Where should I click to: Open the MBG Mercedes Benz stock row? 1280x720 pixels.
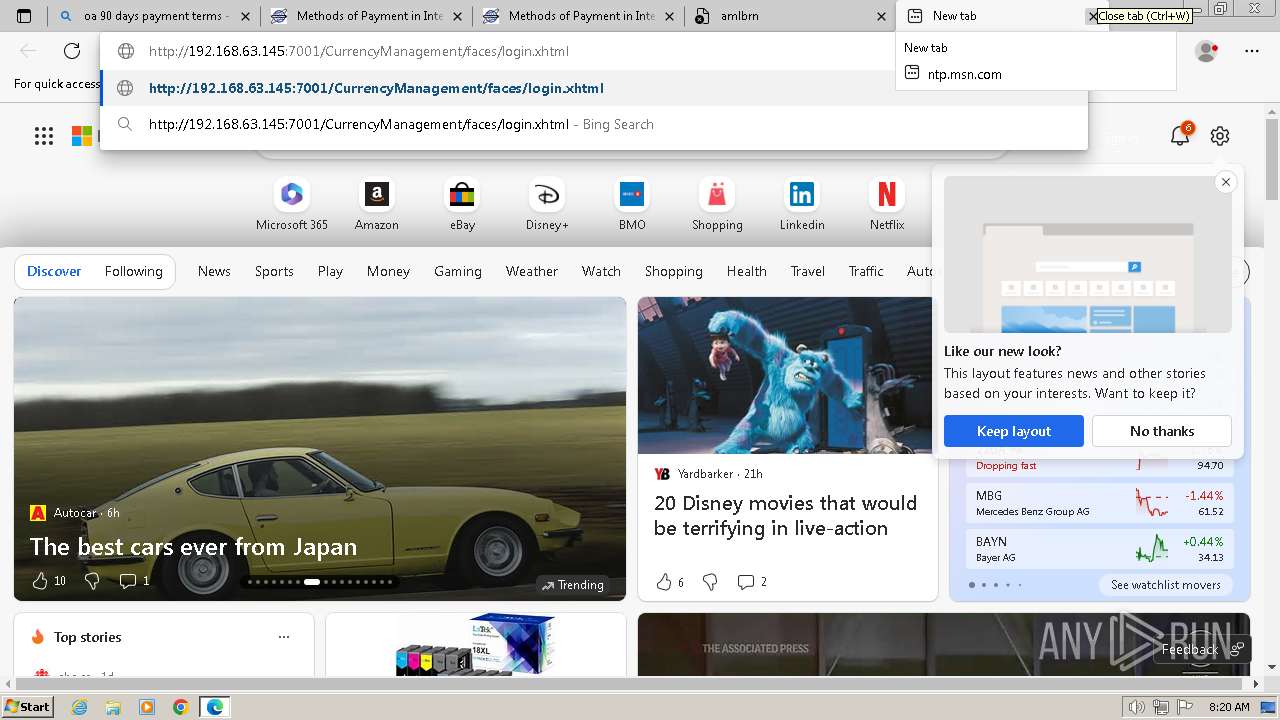1099,503
